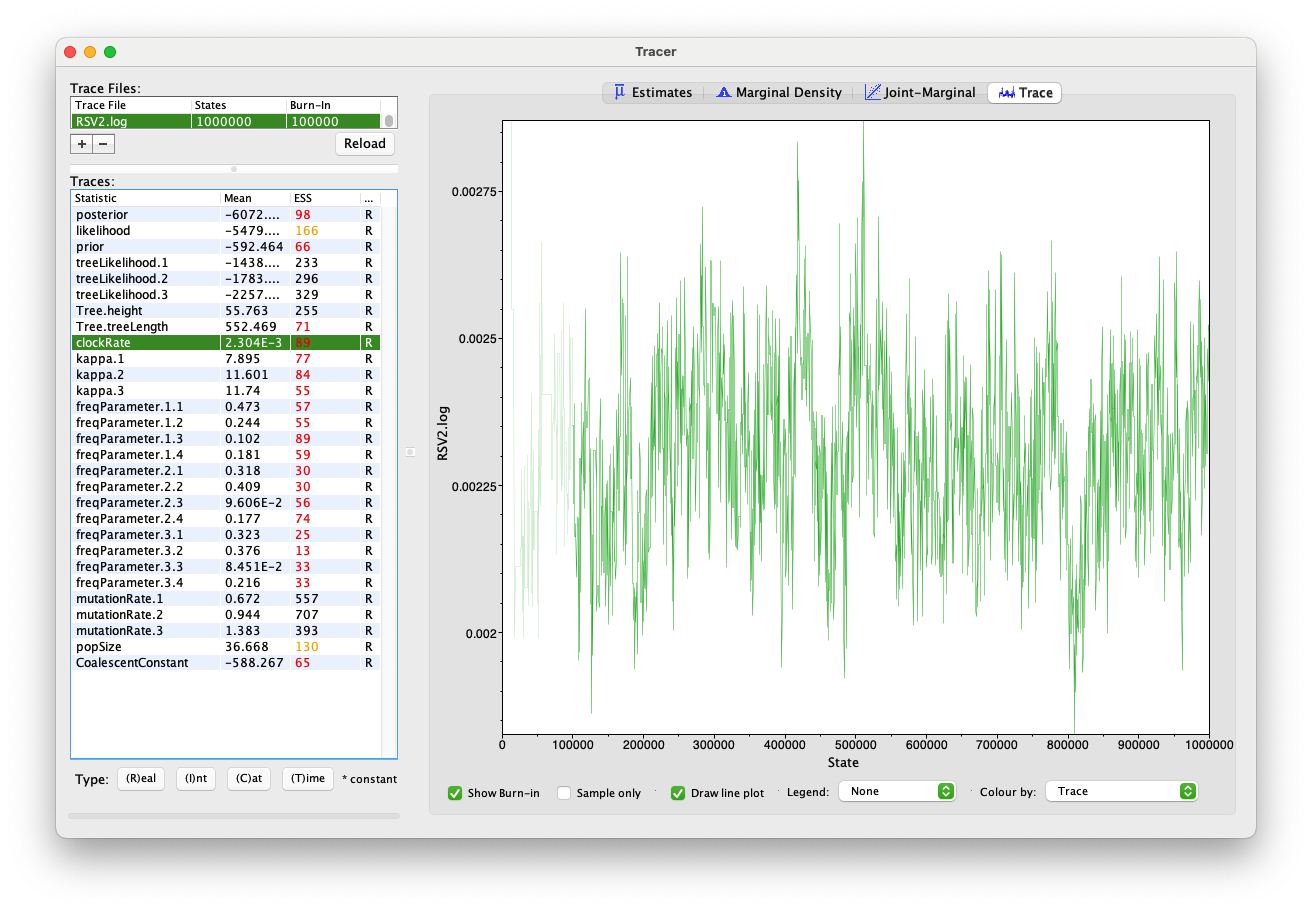Click the ESS column header to sort
This screenshot has height=912, width=1312.
pyautogui.click(x=325, y=198)
